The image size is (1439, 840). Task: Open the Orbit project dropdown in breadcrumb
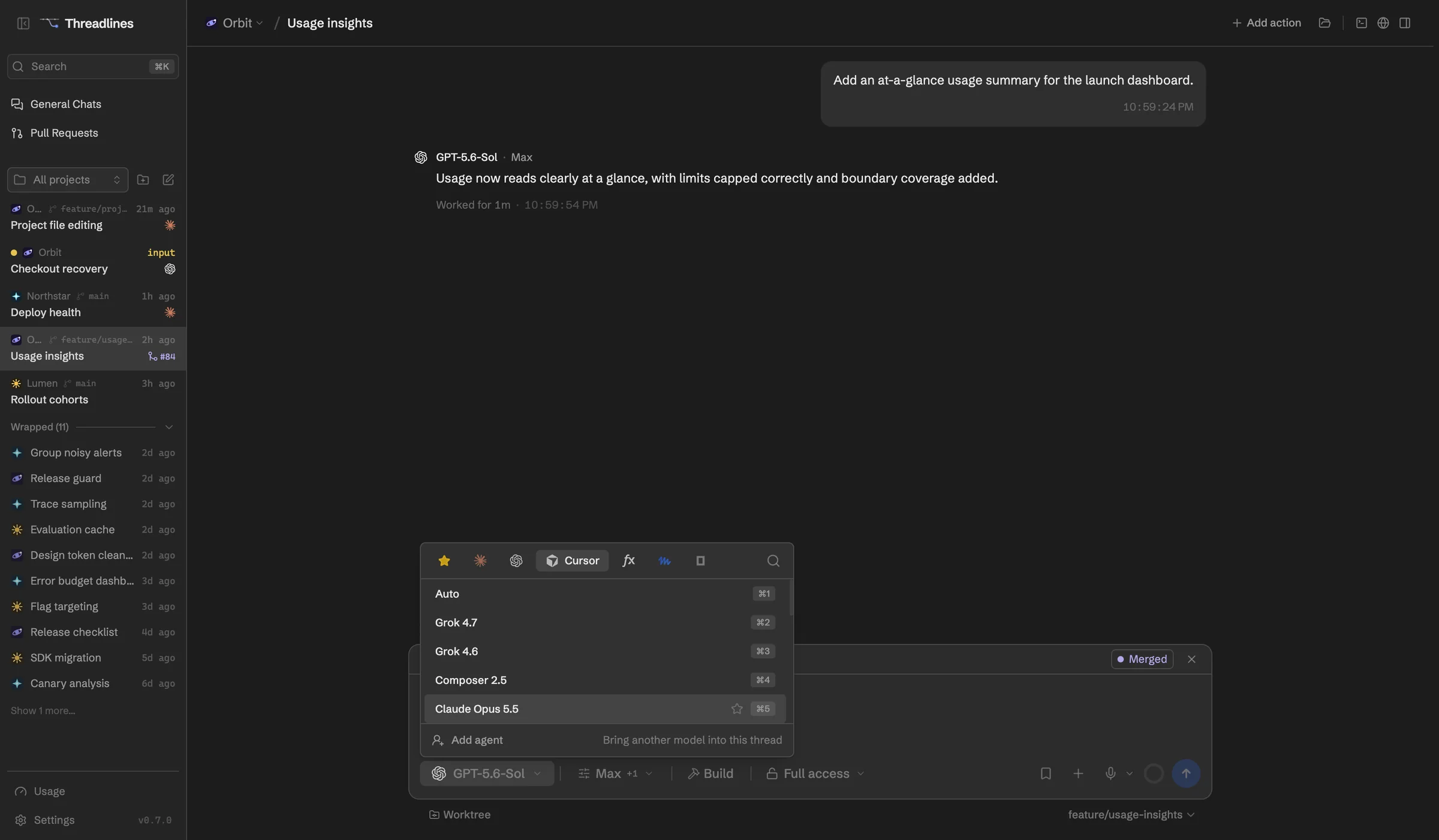pos(235,23)
